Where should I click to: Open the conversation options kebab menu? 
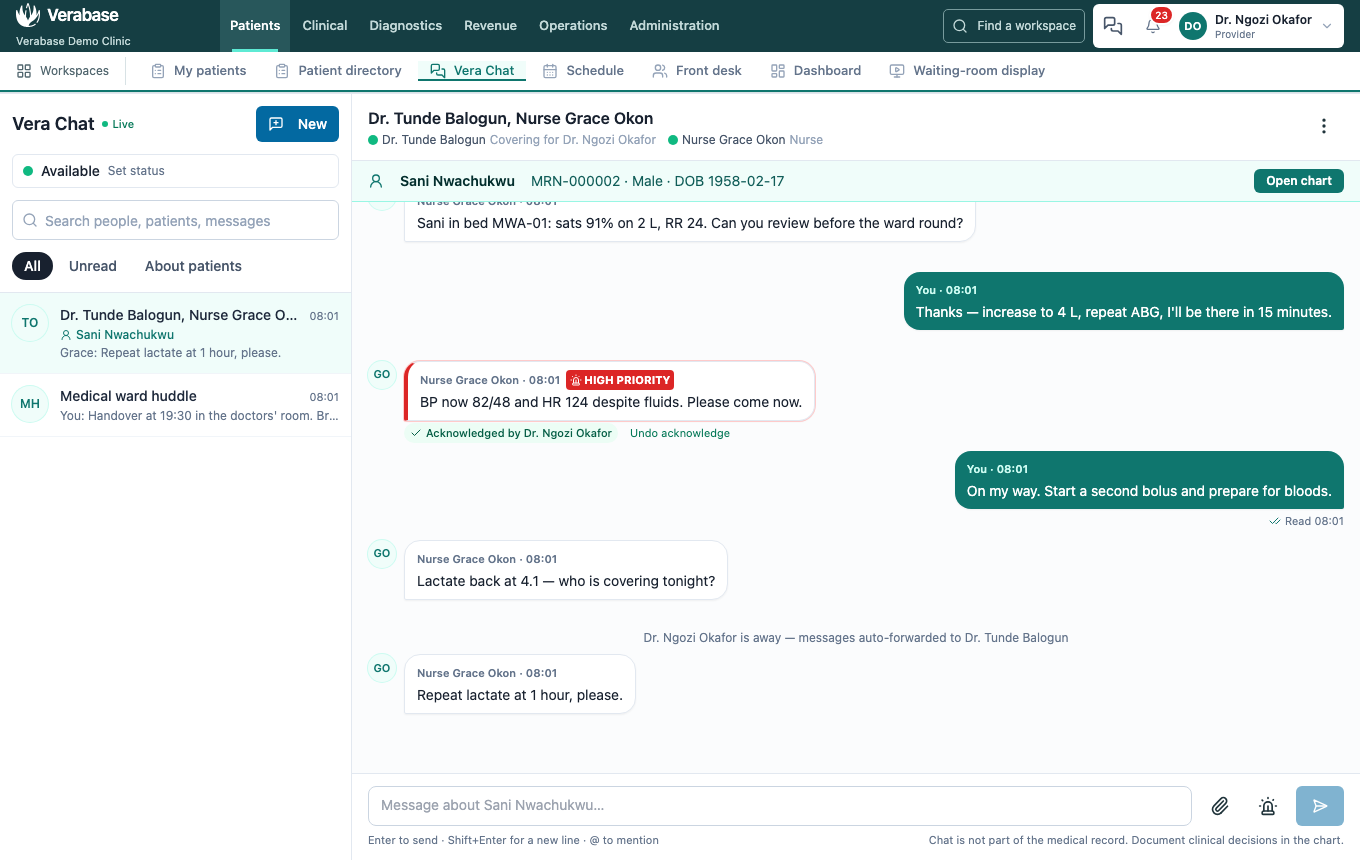[1324, 126]
